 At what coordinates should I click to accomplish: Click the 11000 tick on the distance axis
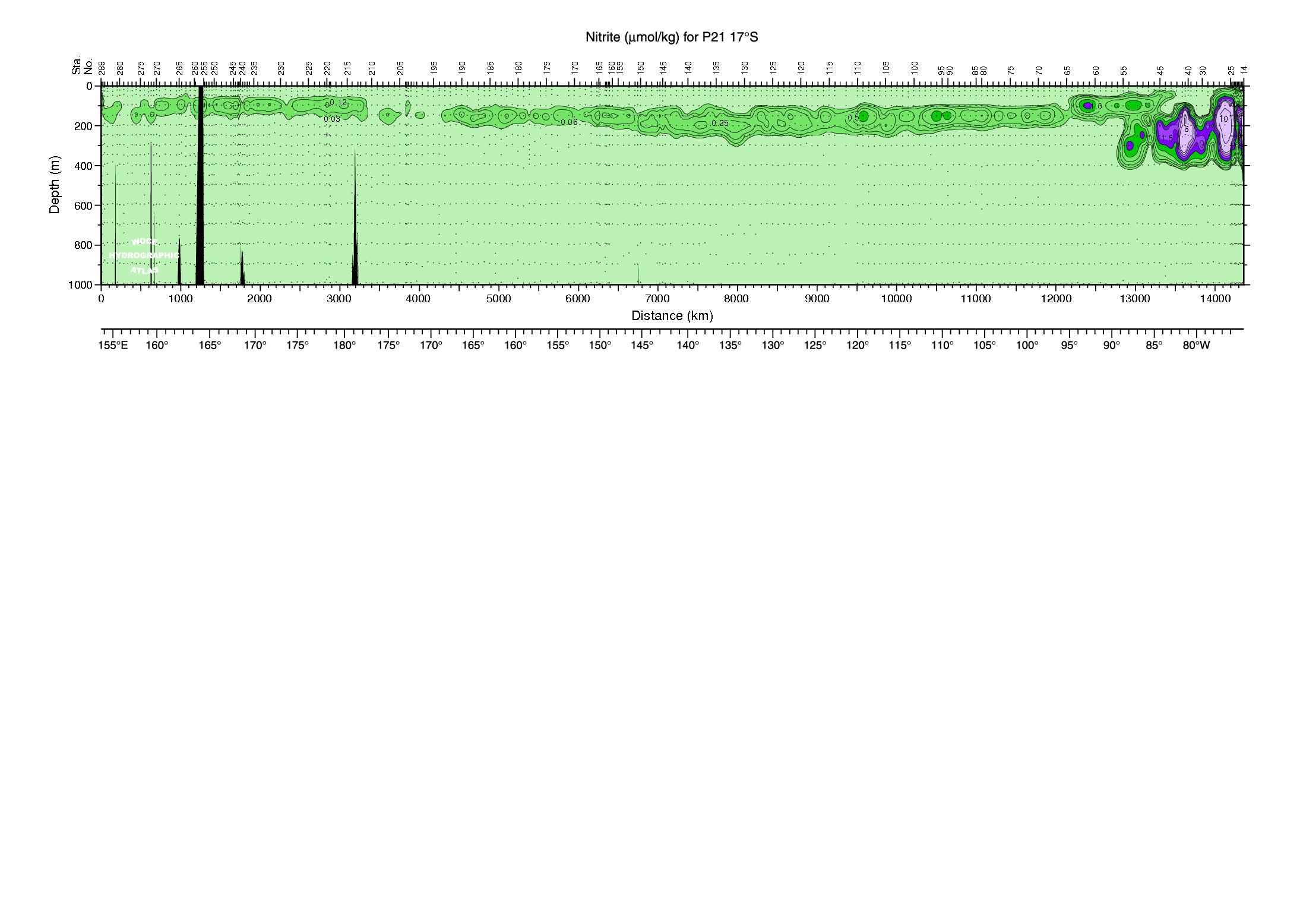976,299
